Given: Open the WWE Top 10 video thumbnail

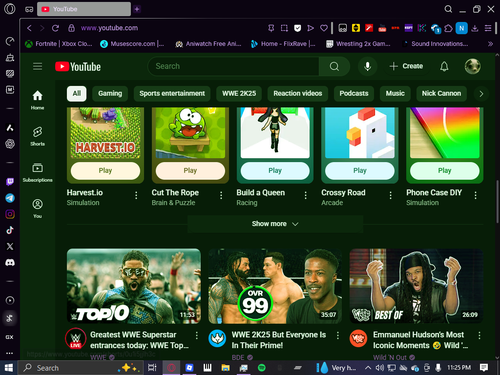Looking at the screenshot, I should pyautogui.click(x=134, y=286).
